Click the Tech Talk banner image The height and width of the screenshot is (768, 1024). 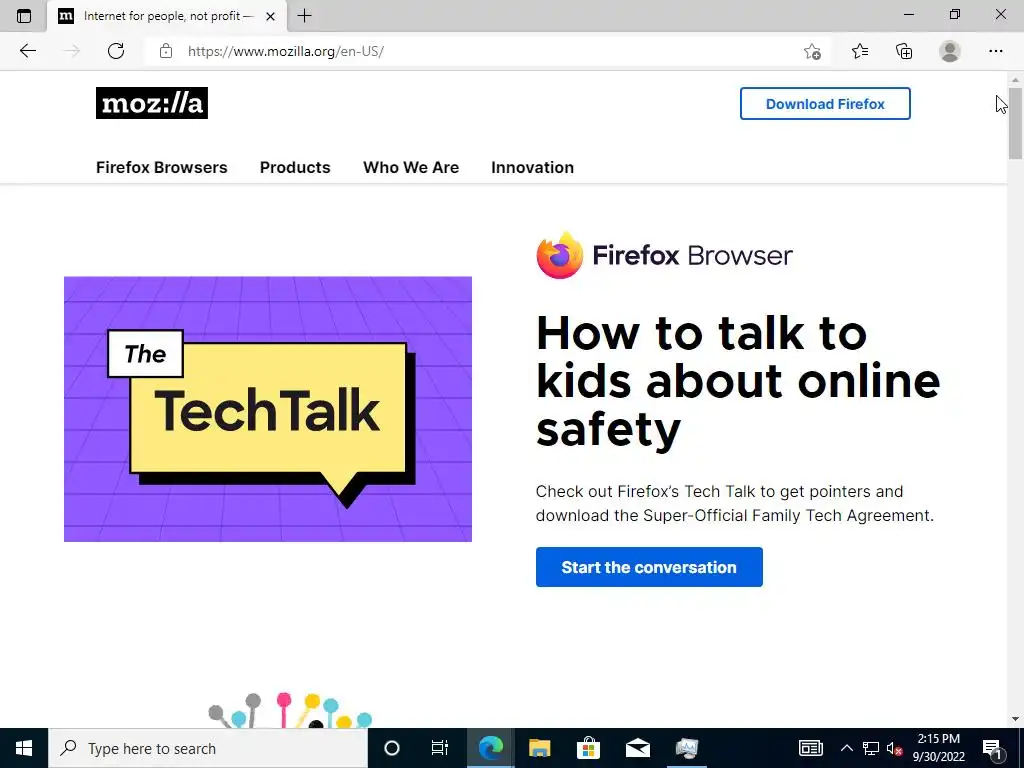click(x=268, y=409)
